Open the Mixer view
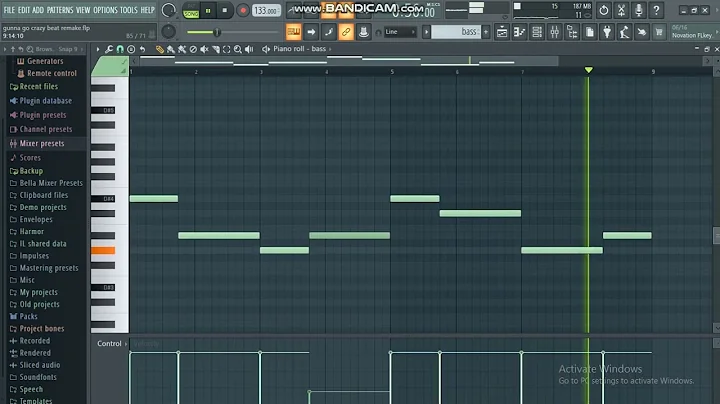 (554, 32)
